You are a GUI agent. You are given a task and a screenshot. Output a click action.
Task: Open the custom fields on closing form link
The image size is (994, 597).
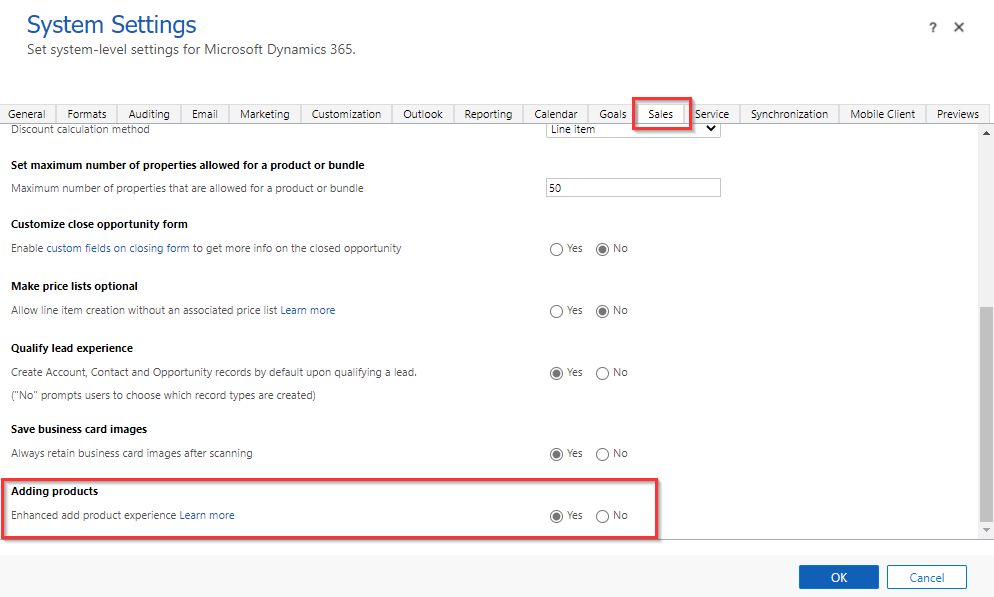118,248
